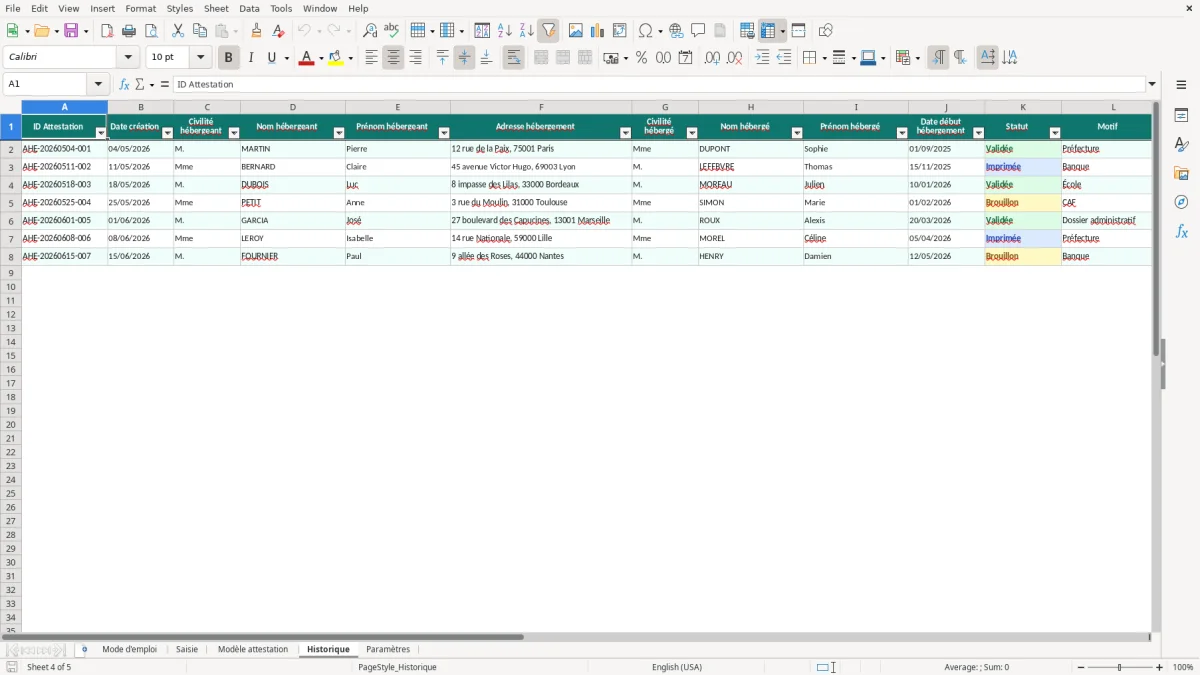Expand the formula bar
Viewport: 1200px width, 675px height.
click(1152, 84)
